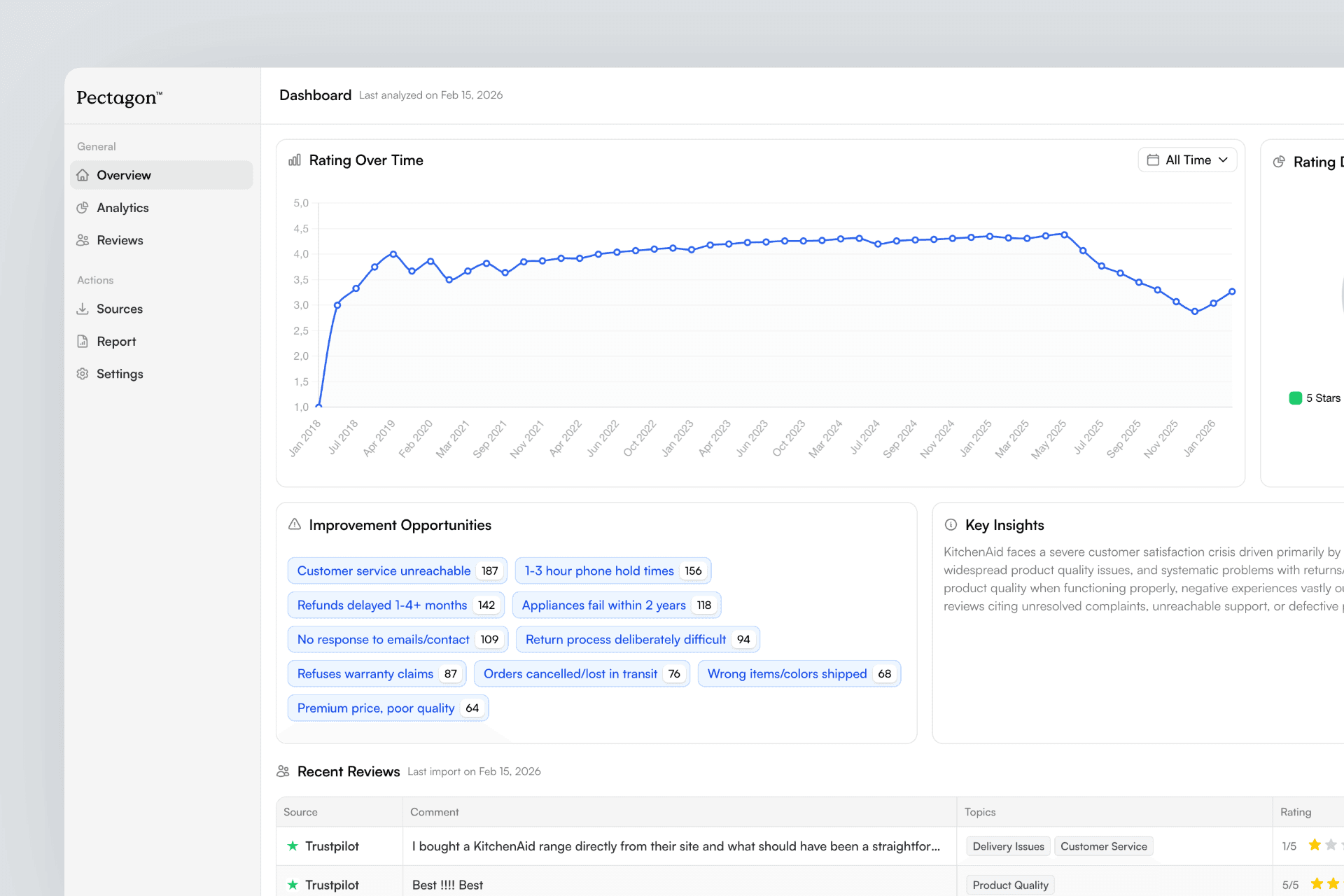Open the All Time date range dropdown
This screenshot has height=896, width=1344.
pyautogui.click(x=1187, y=160)
